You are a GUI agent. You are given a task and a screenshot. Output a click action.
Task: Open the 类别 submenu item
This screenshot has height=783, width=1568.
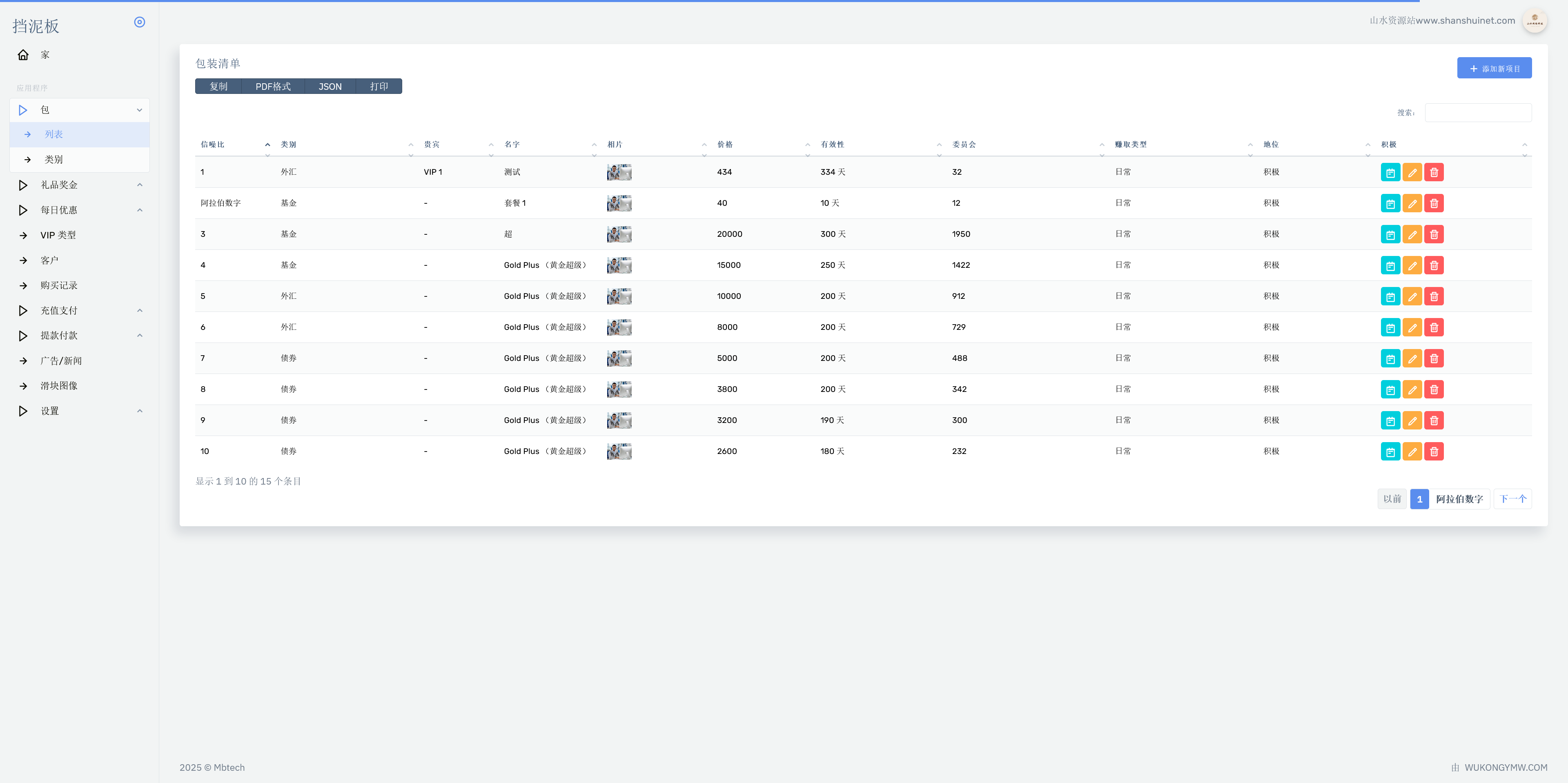(x=53, y=159)
